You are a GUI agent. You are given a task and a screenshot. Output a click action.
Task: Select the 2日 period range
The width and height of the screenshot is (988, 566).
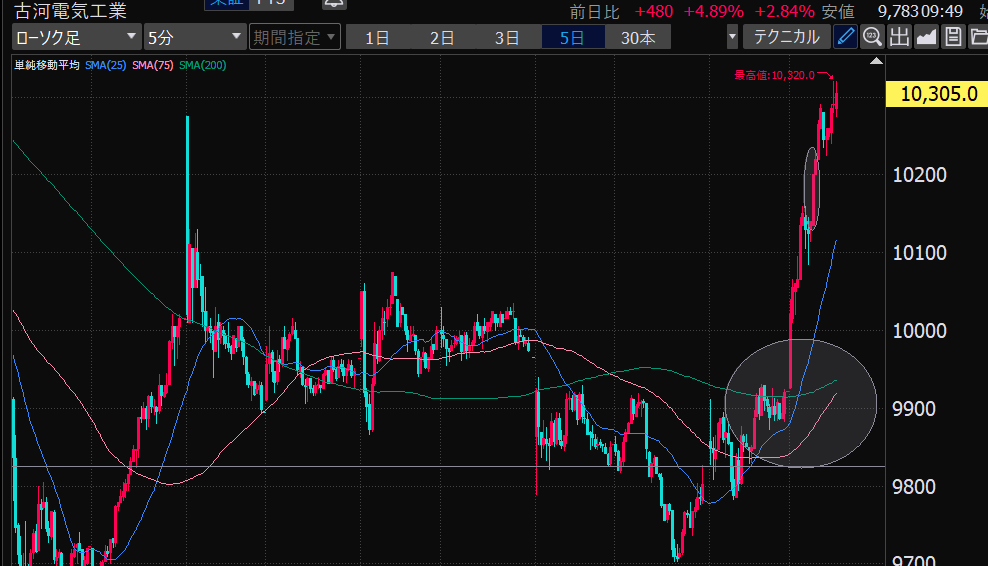[x=442, y=38]
